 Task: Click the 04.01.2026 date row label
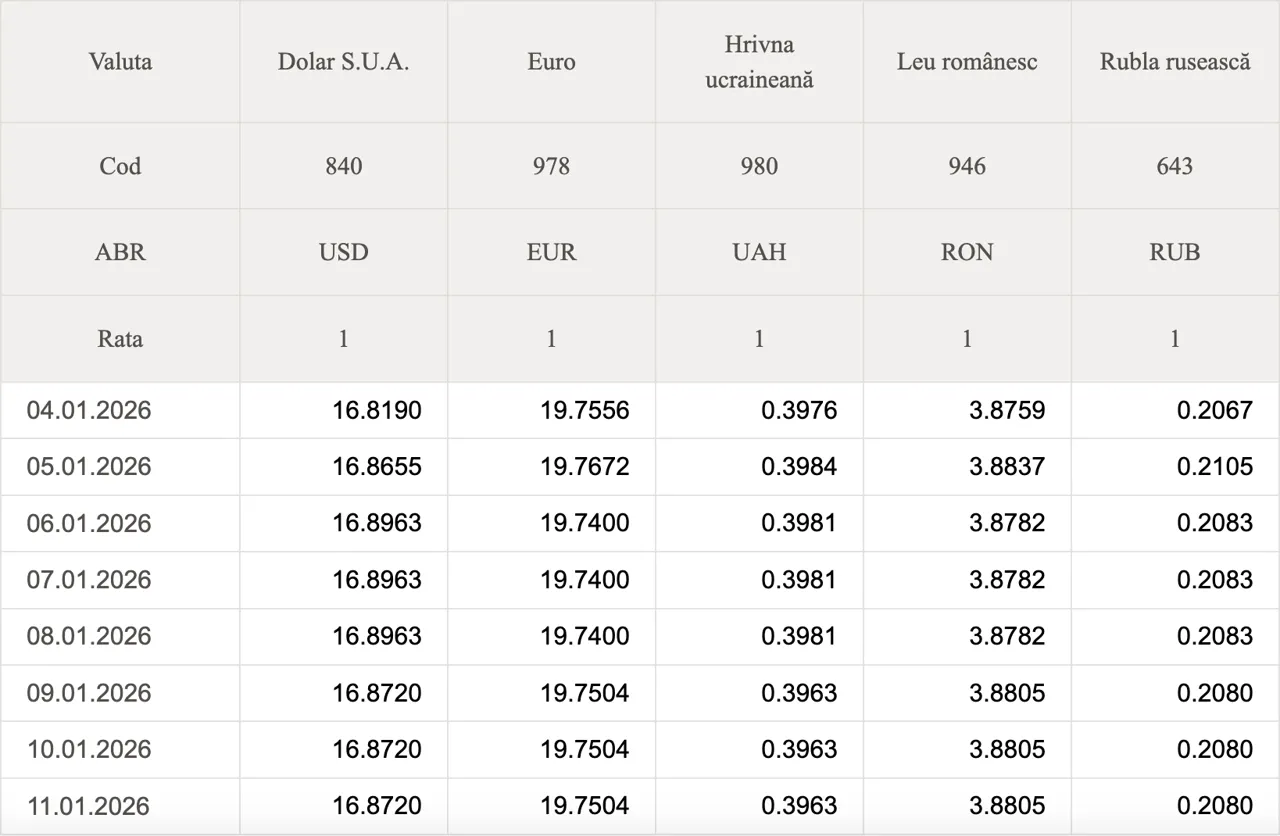click(89, 410)
